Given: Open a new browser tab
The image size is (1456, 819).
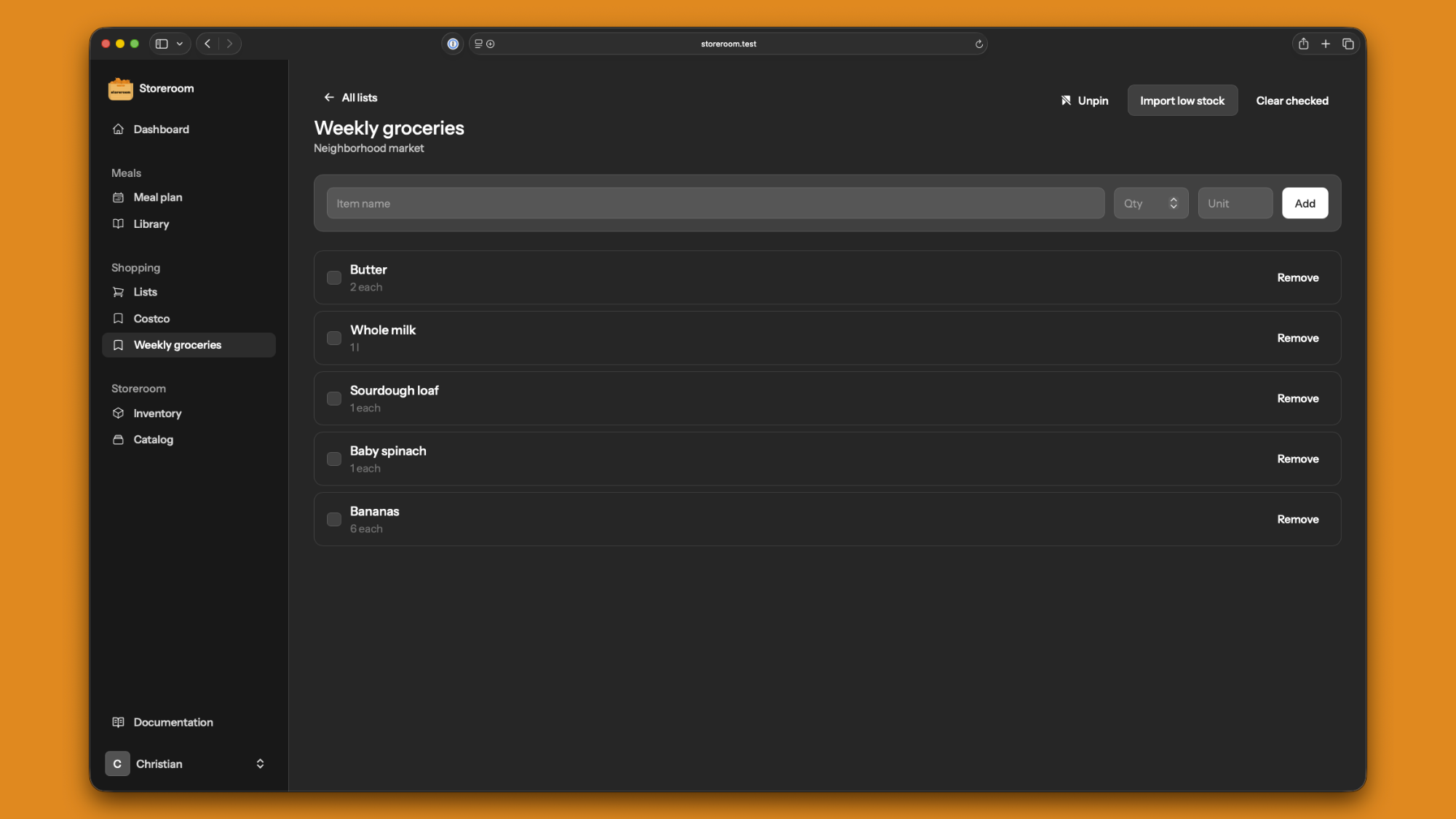Looking at the screenshot, I should pyautogui.click(x=1326, y=44).
